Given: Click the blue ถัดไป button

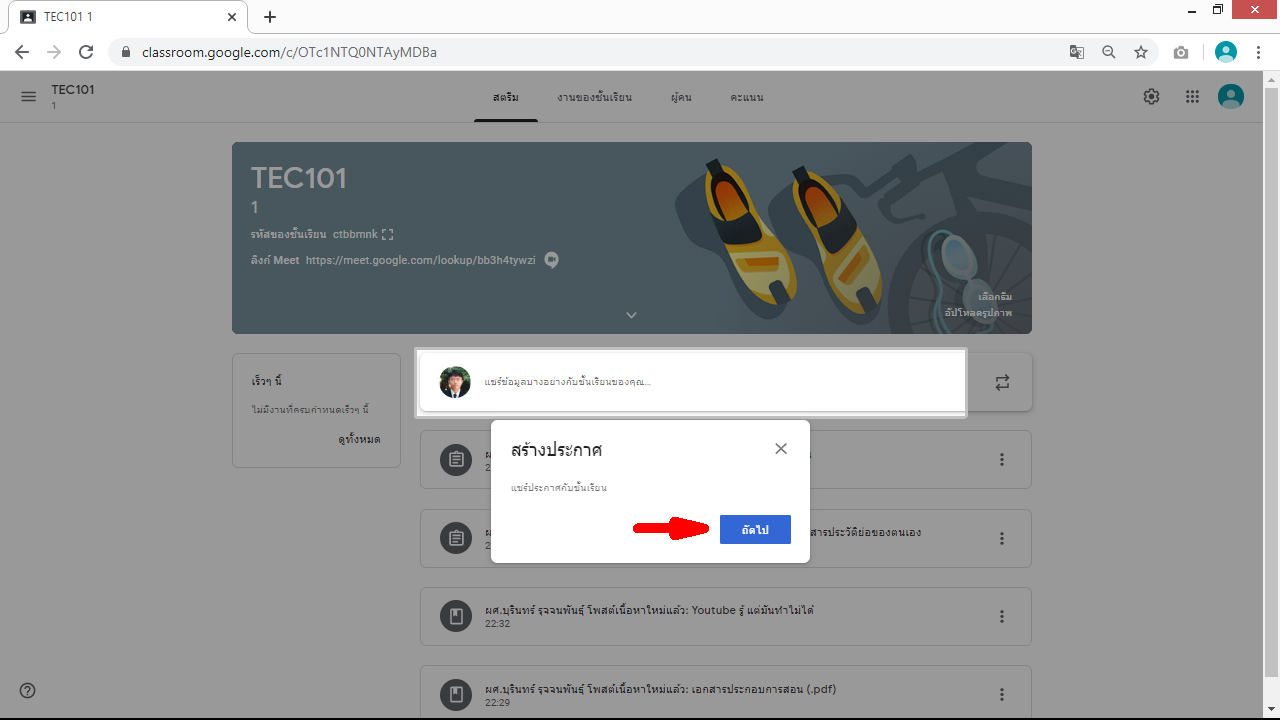Looking at the screenshot, I should [x=755, y=530].
